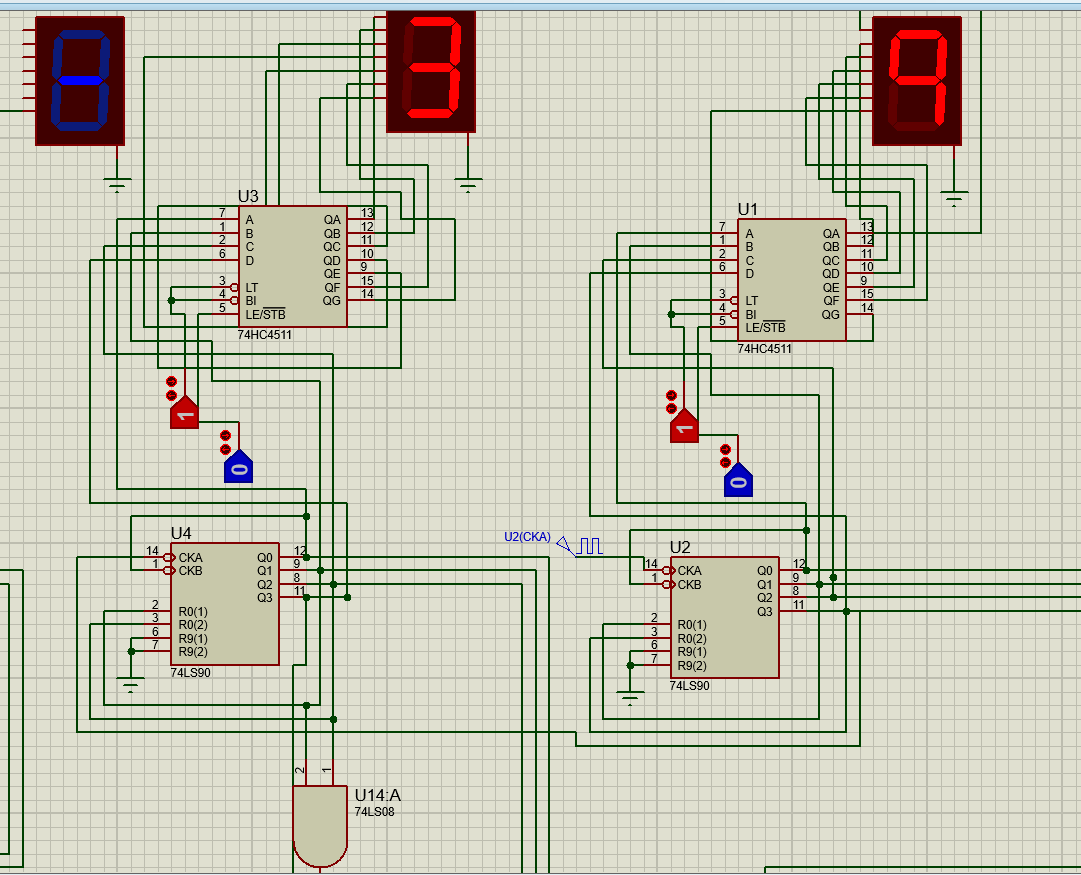Click ground symbol left of U4 chip
This screenshot has width=1081, height=875.
(131, 685)
